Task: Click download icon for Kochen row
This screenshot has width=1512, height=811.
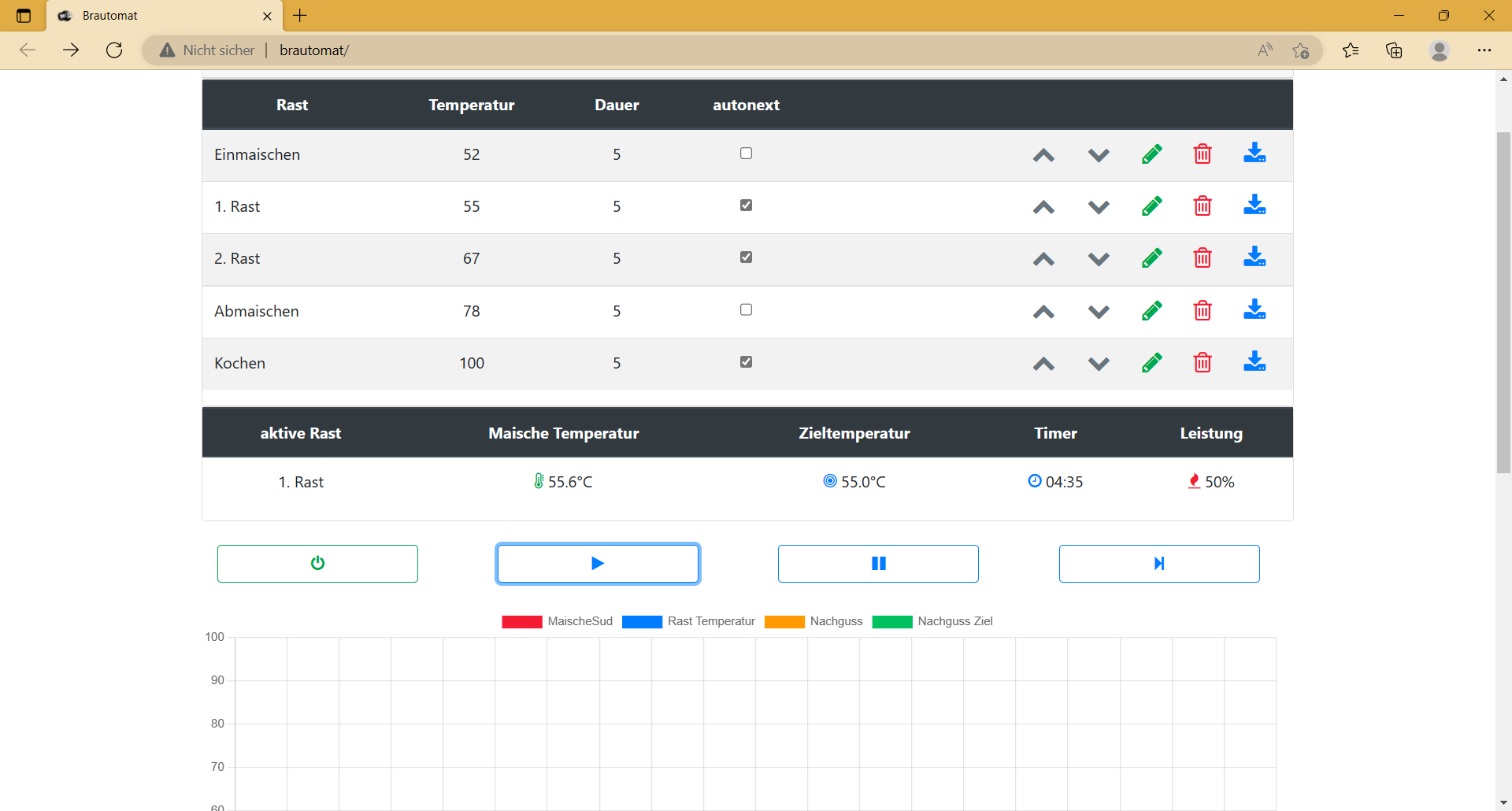Action: 1254,362
